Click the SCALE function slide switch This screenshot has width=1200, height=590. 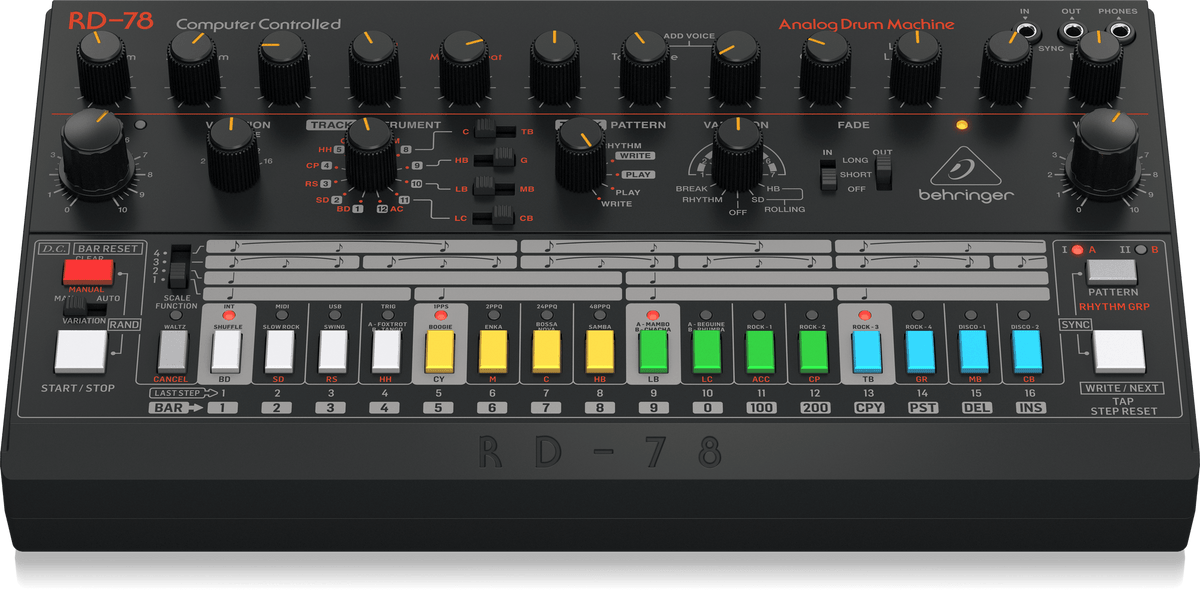[178, 270]
